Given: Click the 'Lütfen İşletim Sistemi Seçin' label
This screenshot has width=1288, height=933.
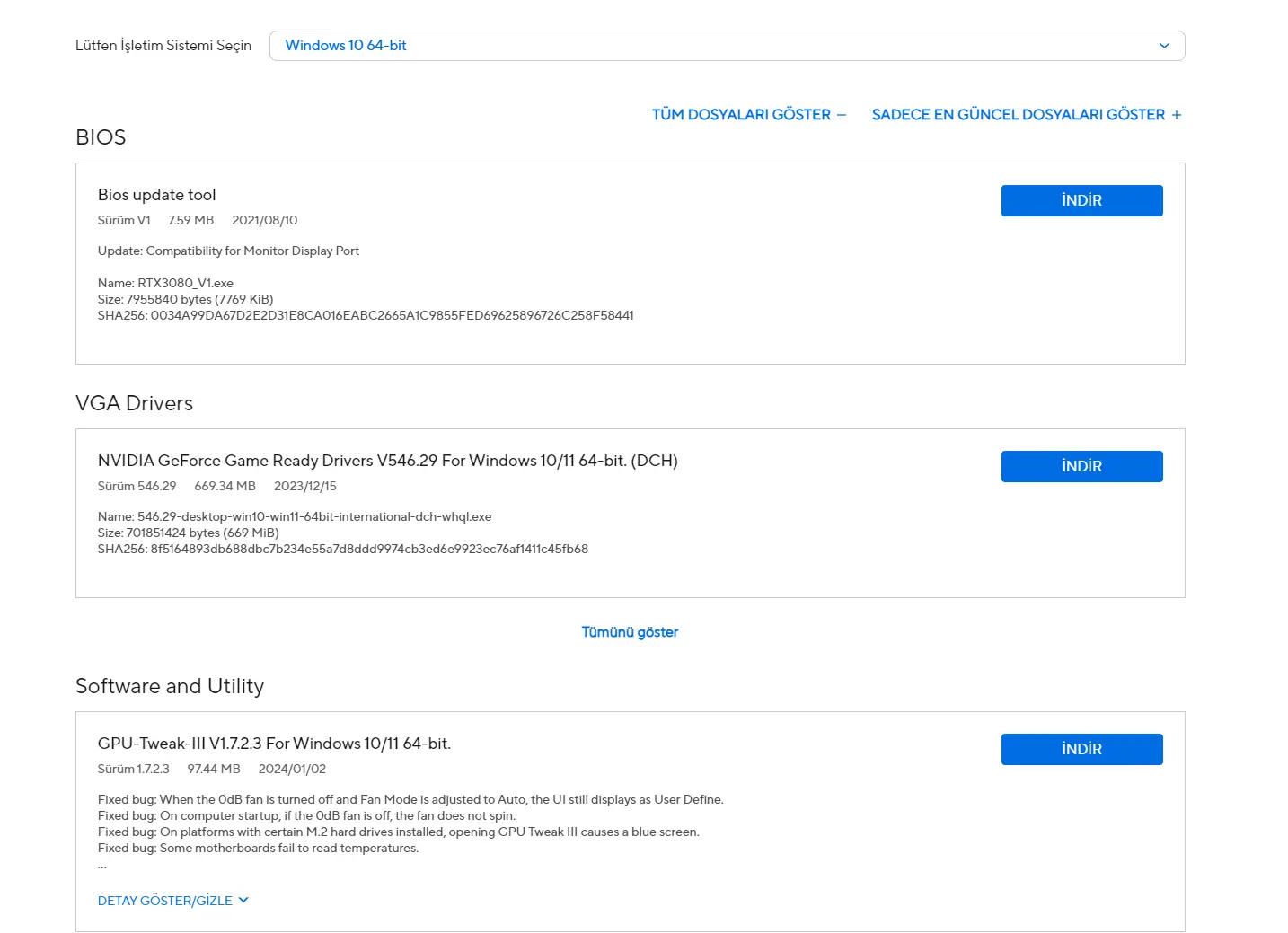Looking at the screenshot, I should (x=163, y=46).
